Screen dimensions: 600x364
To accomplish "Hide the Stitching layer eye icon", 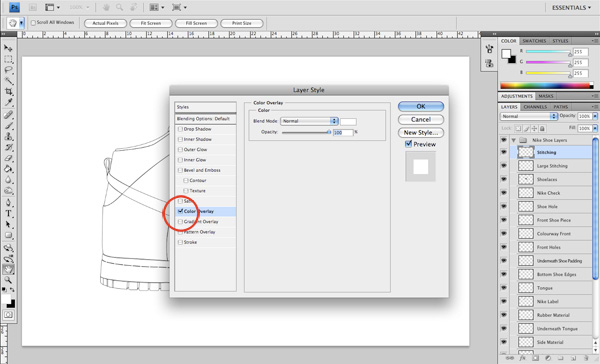I will point(504,152).
